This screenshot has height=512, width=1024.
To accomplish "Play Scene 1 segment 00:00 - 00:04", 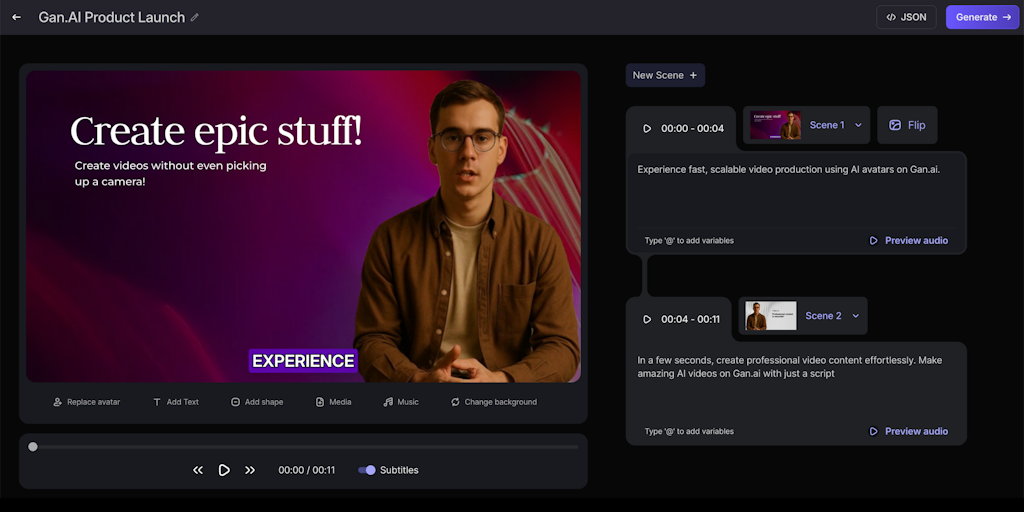I will [x=647, y=129].
